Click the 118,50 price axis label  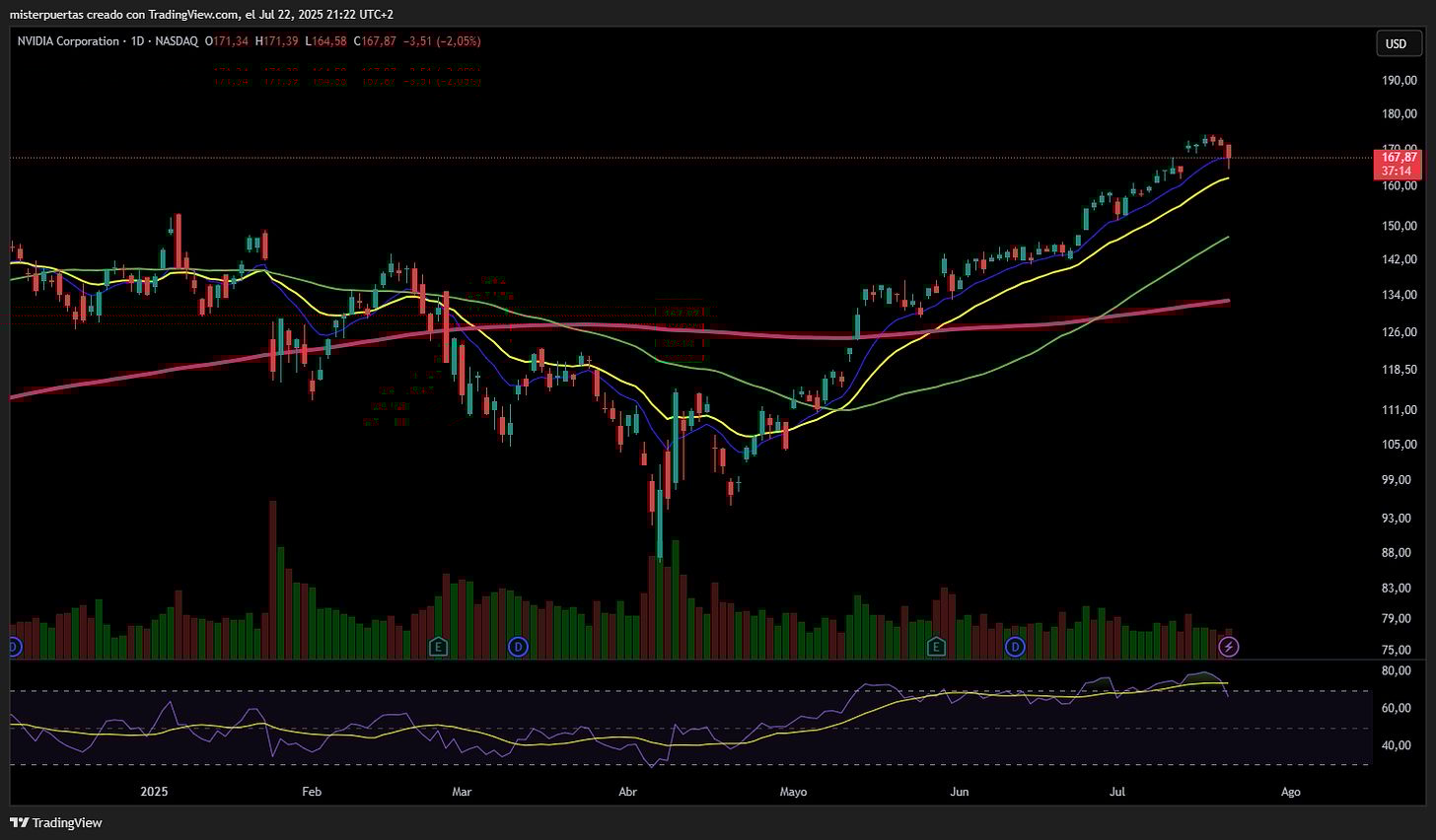coord(1399,370)
